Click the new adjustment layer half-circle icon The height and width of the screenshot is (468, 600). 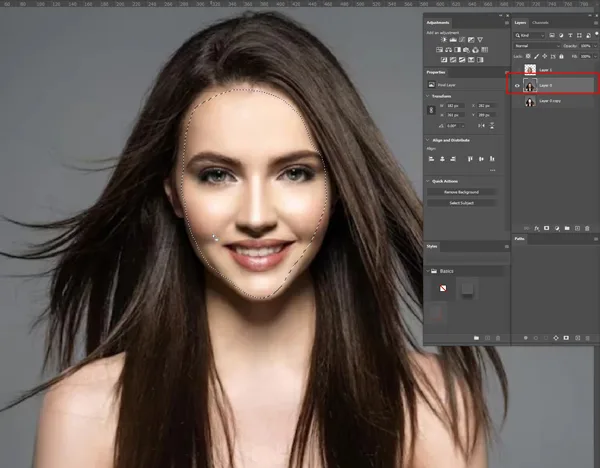point(556,229)
